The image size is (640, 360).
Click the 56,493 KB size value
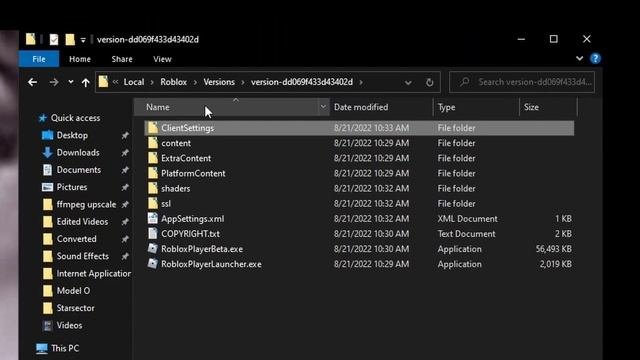click(x=553, y=249)
